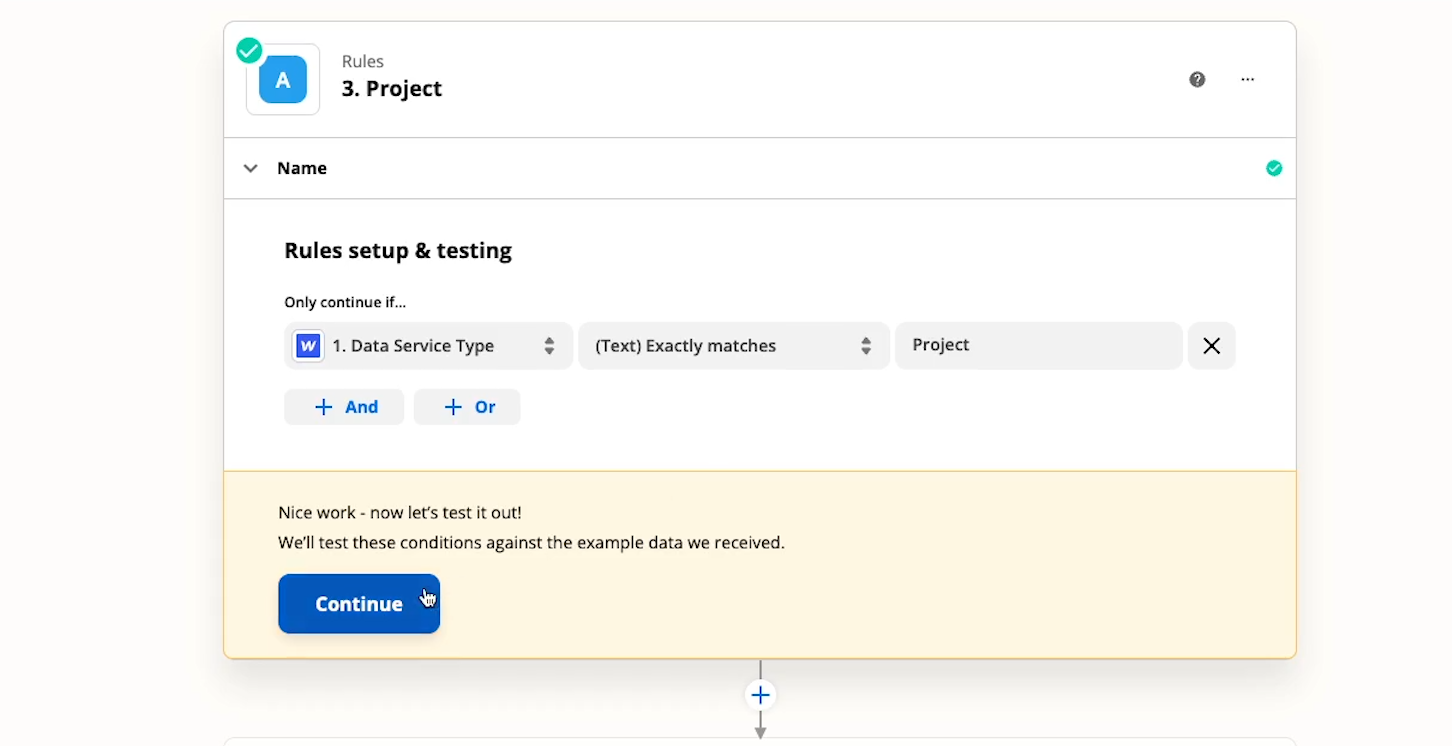Open the three-dot step options menu
Viewport: 1452px width, 746px height.
[x=1247, y=80]
